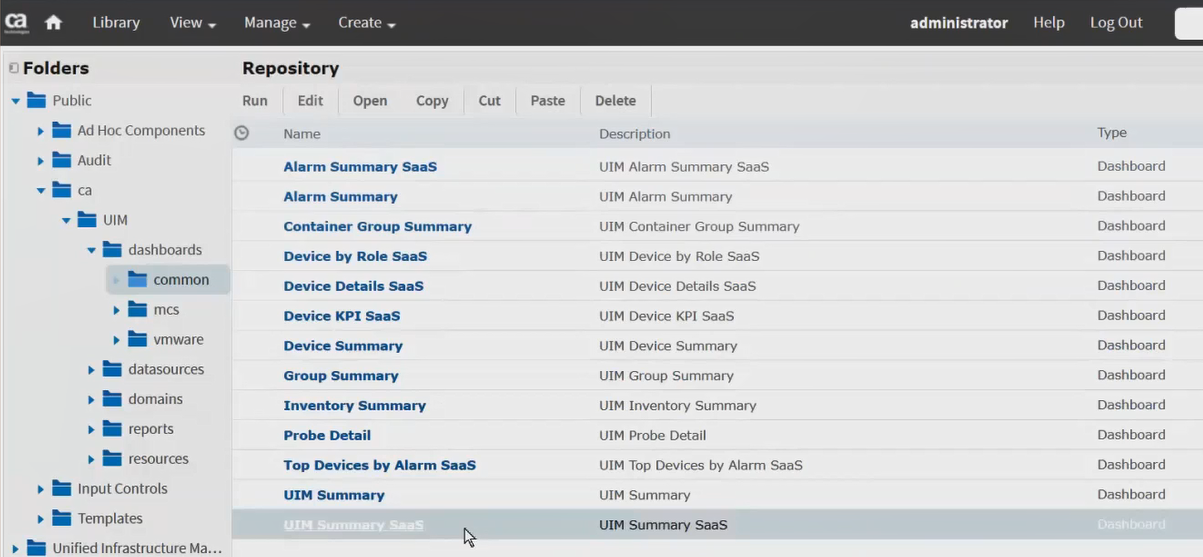The width and height of the screenshot is (1203, 557).
Task: Expand the Input Controls folder arrow
Action: tap(41, 489)
